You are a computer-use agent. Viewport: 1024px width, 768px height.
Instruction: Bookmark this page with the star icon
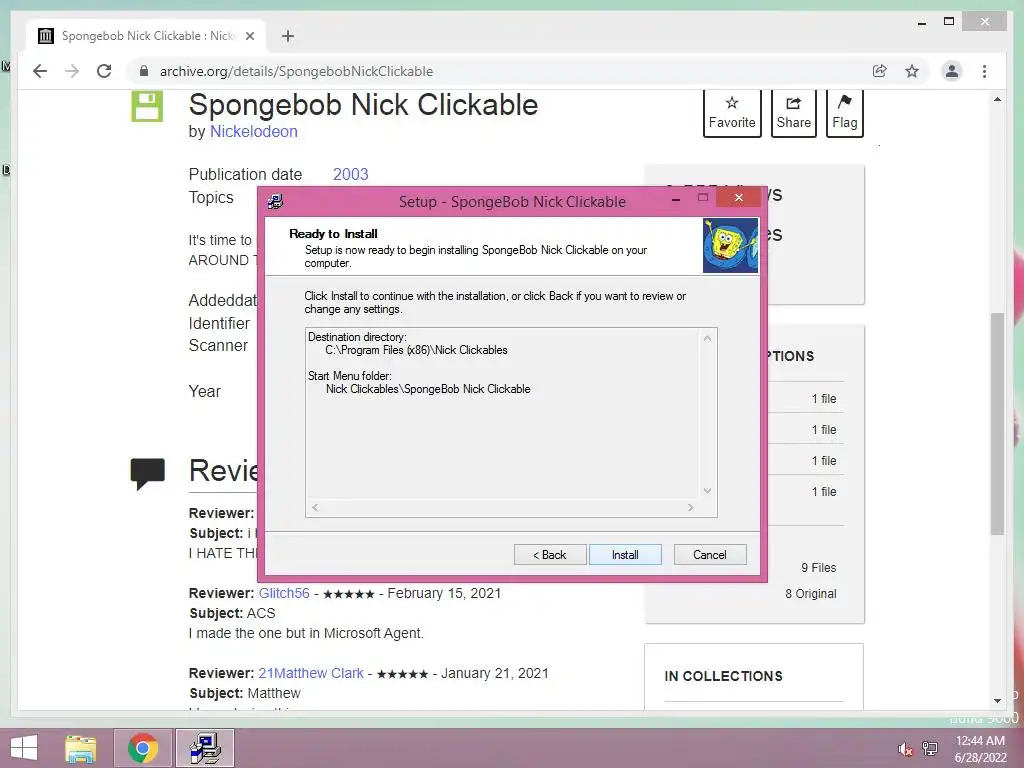coord(912,71)
